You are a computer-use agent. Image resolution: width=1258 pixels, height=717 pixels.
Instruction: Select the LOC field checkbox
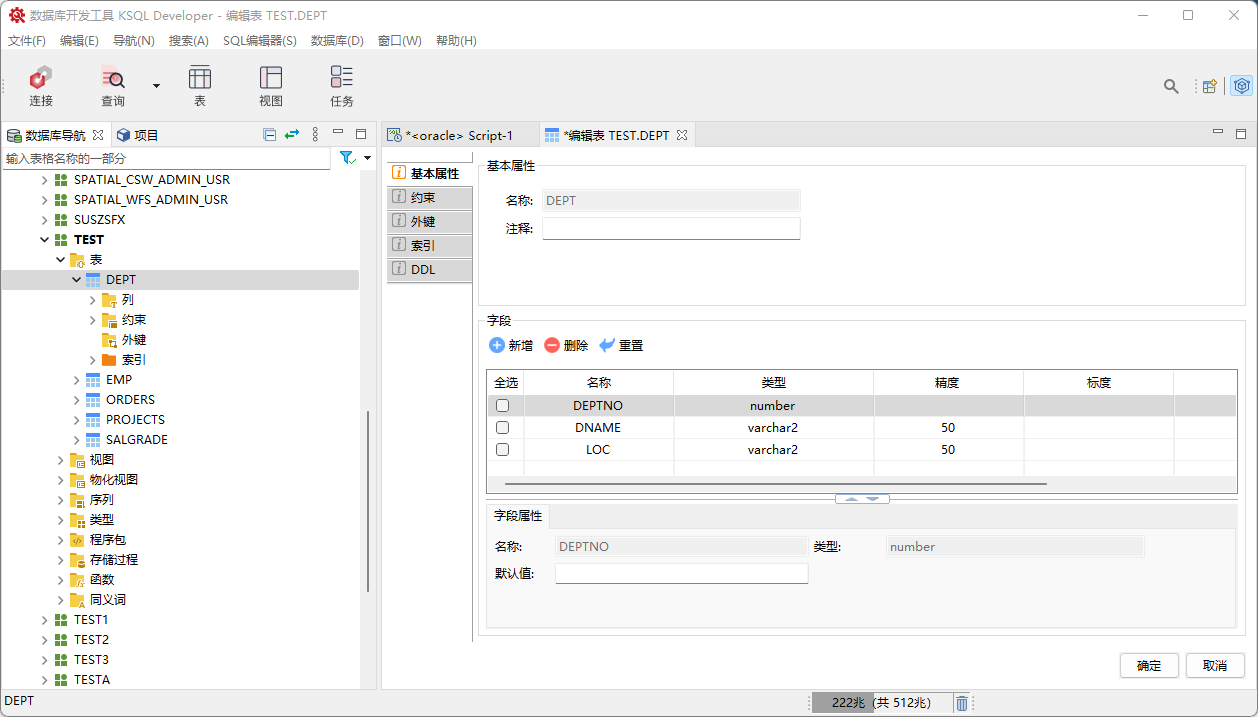[x=503, y=450]
